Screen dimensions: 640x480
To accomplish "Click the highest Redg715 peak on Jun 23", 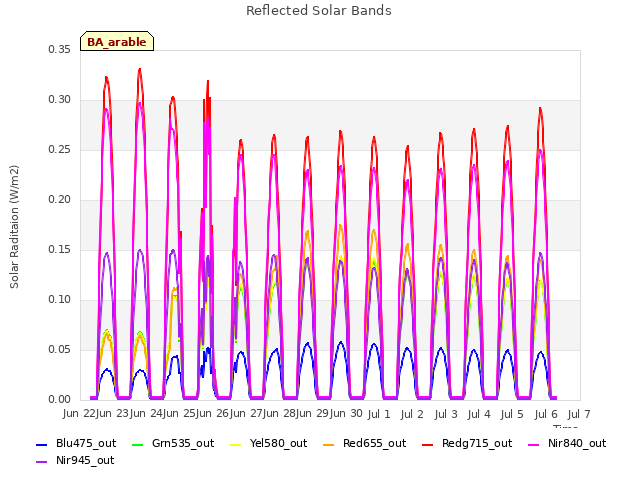I will [x=140, y=69].
